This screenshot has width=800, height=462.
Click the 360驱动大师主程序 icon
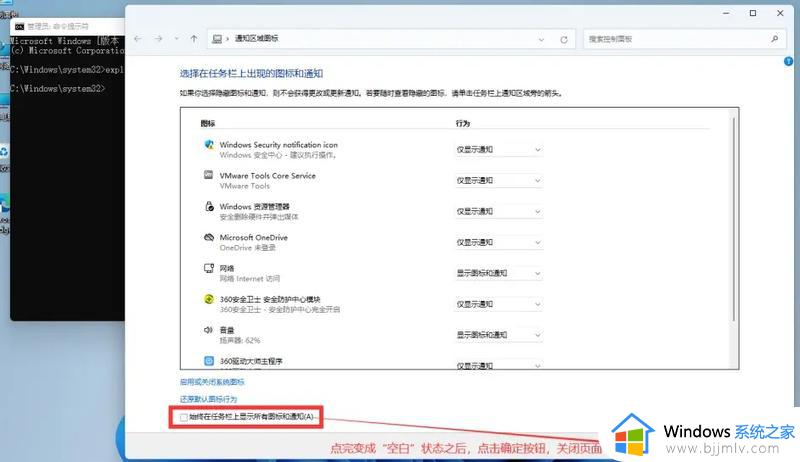pos(209,361)
